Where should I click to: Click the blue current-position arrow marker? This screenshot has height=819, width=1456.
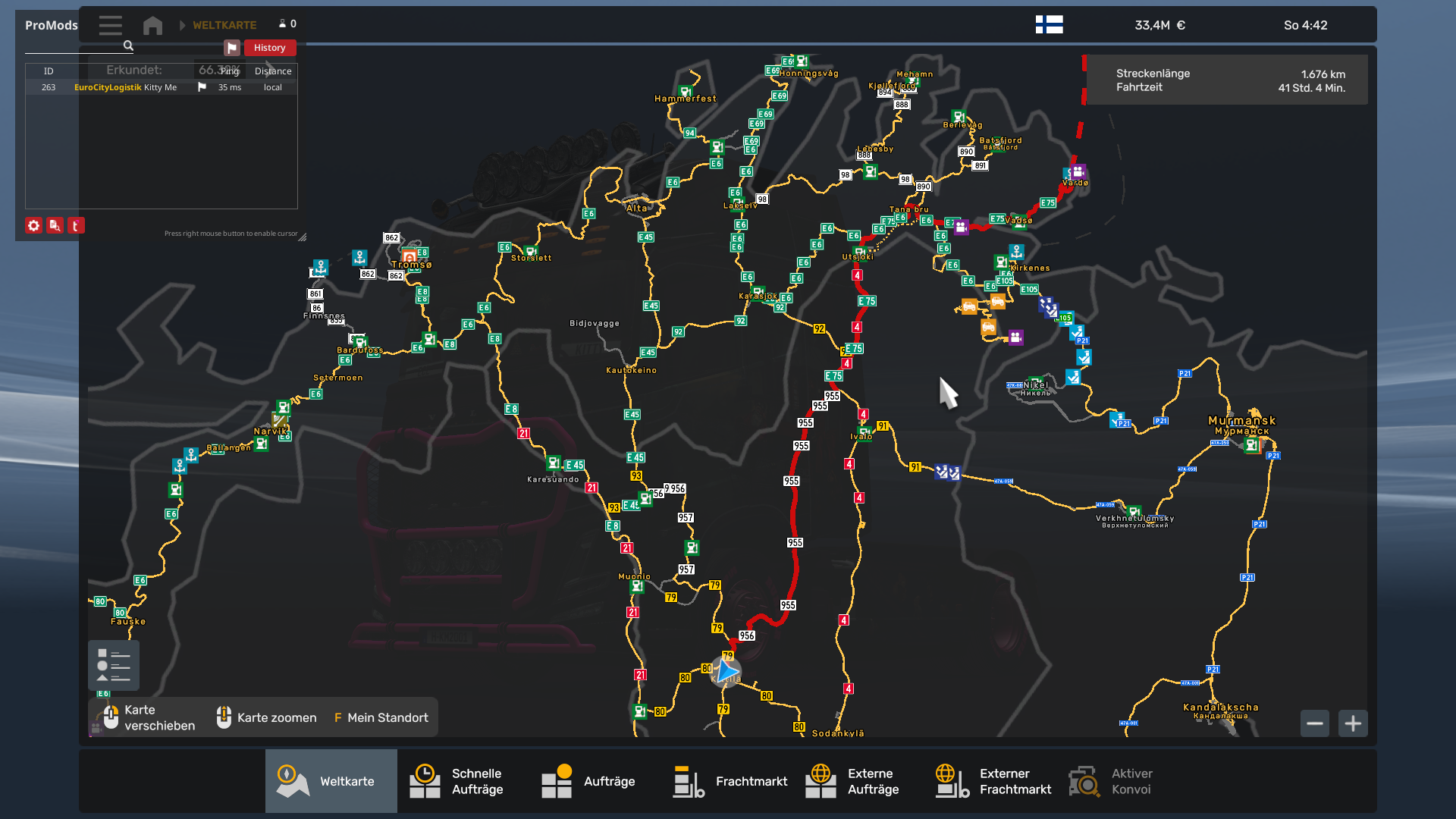[x=726, y=670]
